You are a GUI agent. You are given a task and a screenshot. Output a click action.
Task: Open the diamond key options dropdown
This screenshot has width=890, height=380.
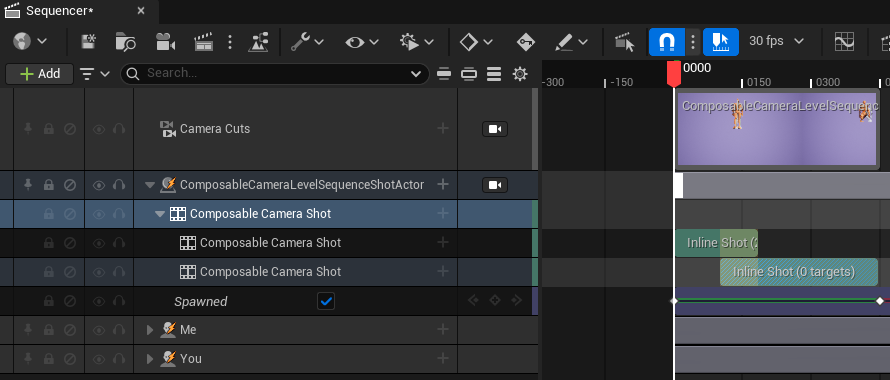(x=476, y=41)
